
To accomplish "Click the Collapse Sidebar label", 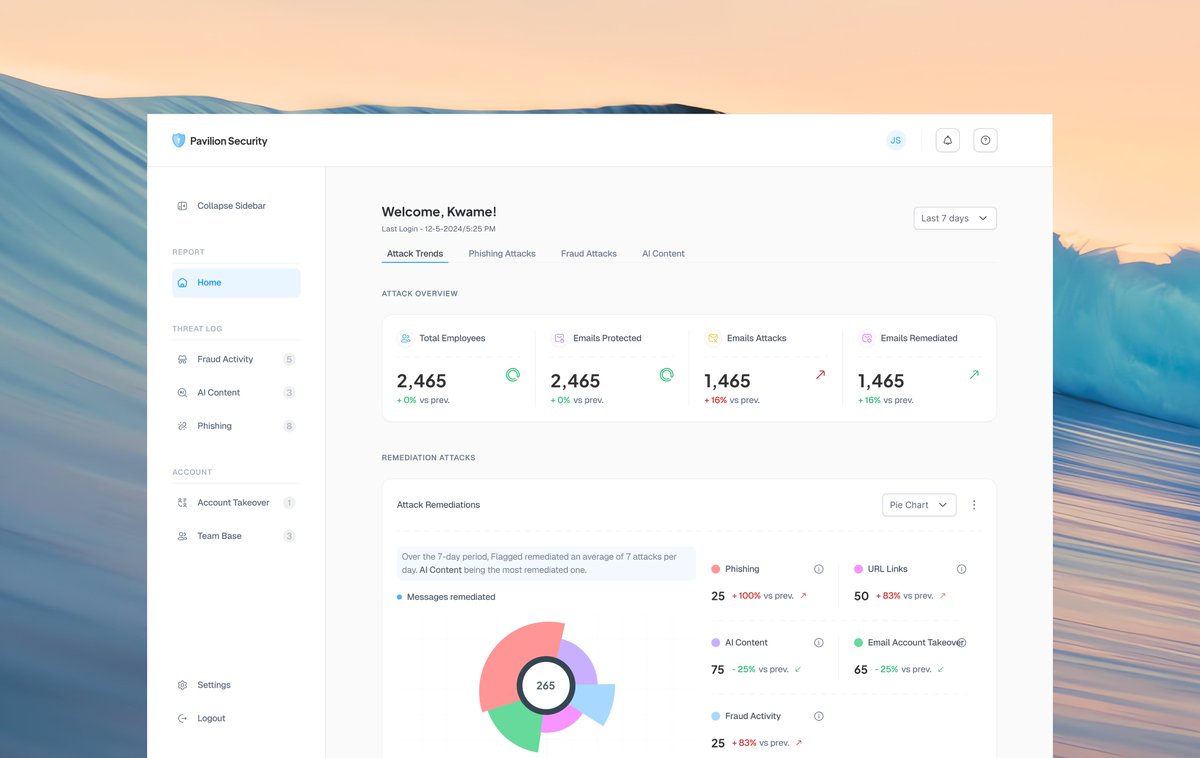I will (231, 206).
